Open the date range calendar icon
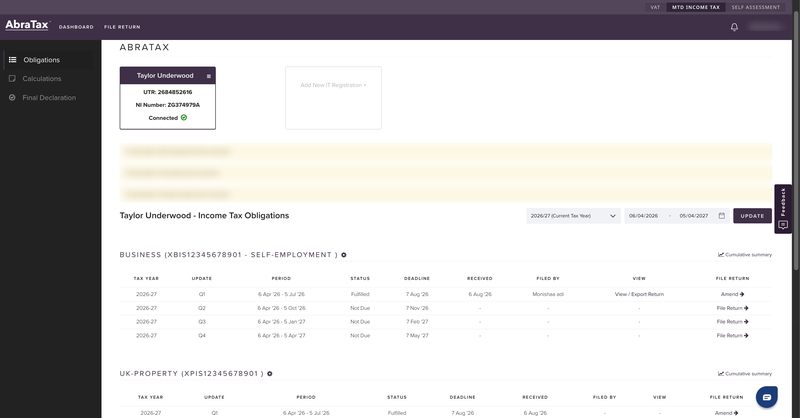 [x=721, y=216]
